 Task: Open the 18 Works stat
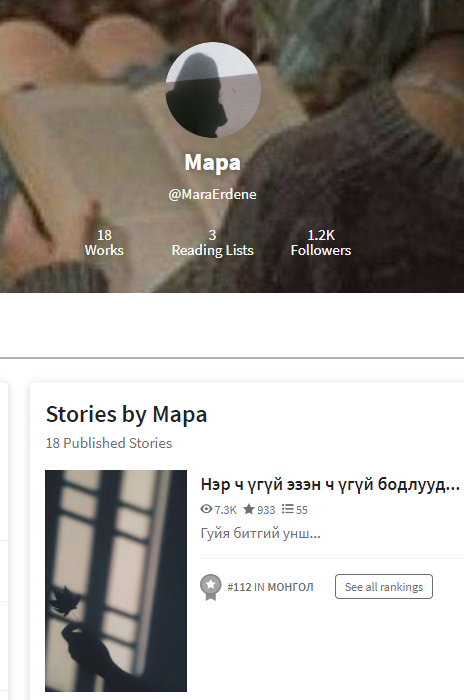[104, 242]
